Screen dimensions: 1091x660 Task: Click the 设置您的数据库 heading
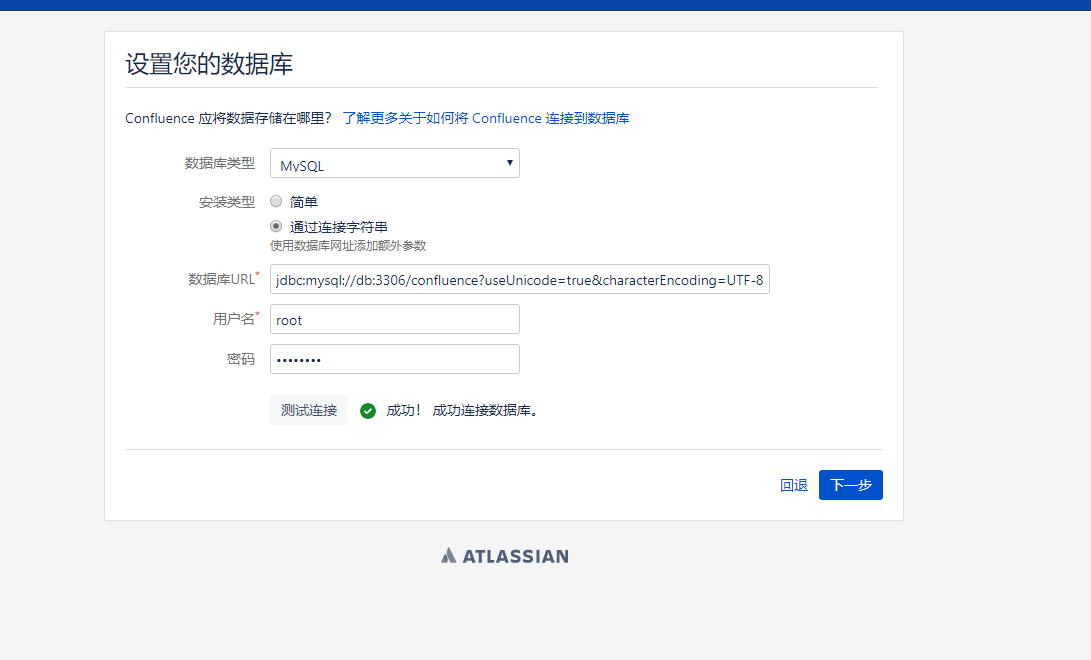pos(209,64)
